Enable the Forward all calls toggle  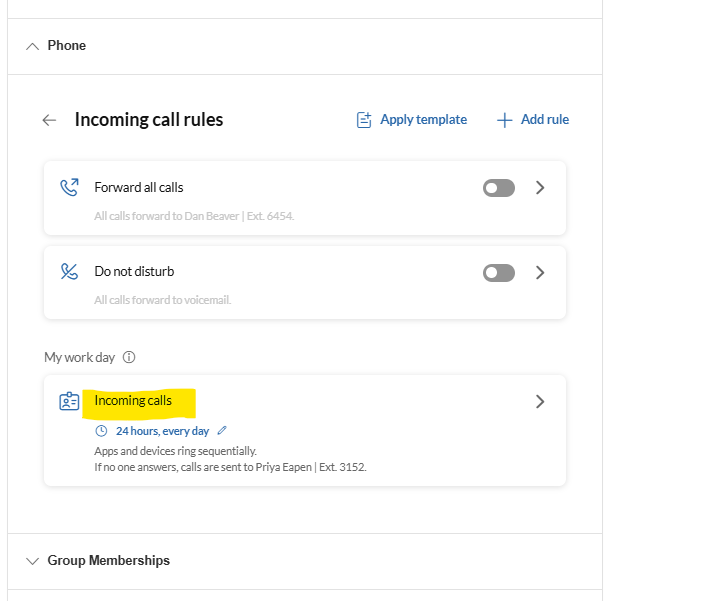click(x=499, y=188)
